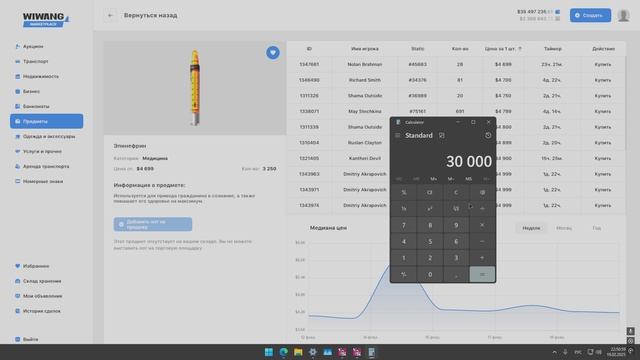The height and width of the screenshot is (360, 640).
Task: Toggle Calculator keep-on-top icon
Action: coord(442,136)
